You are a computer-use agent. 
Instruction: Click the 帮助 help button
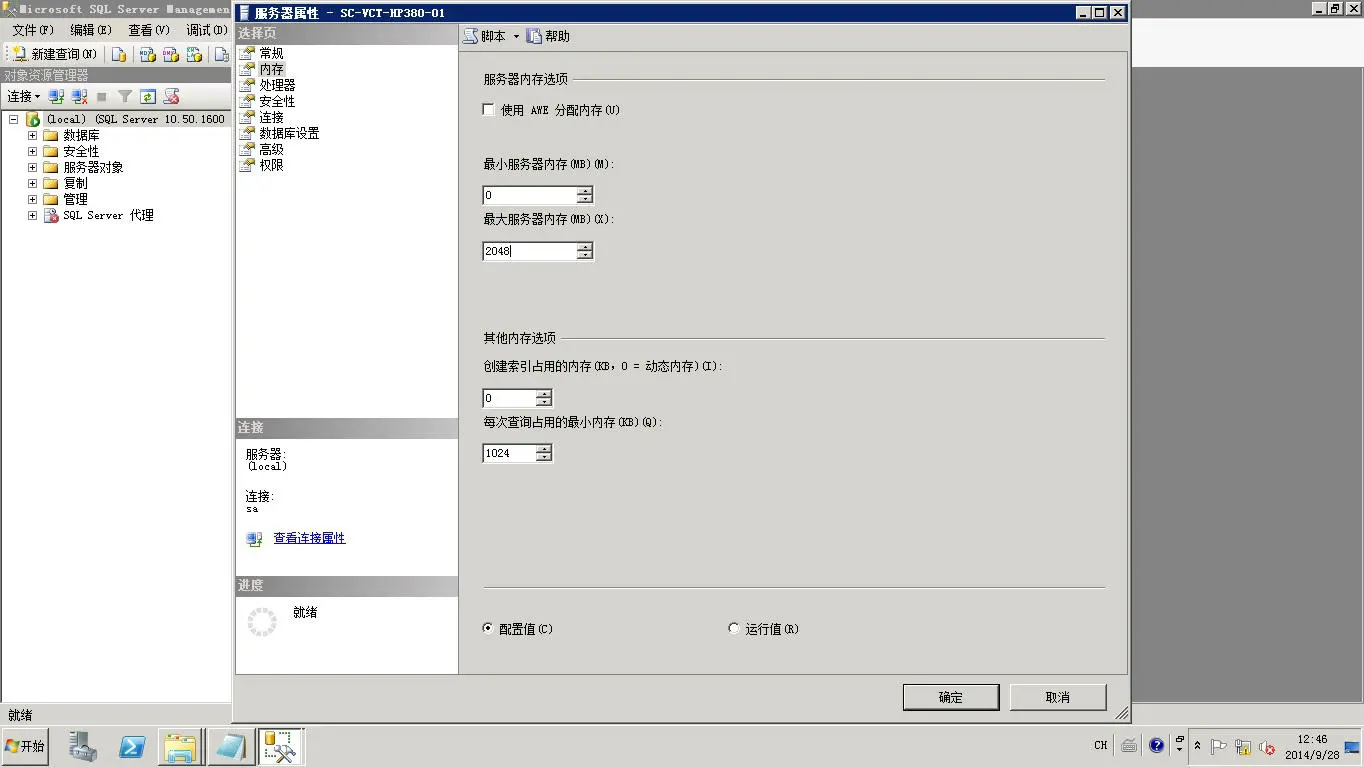[x=549, y=36]
